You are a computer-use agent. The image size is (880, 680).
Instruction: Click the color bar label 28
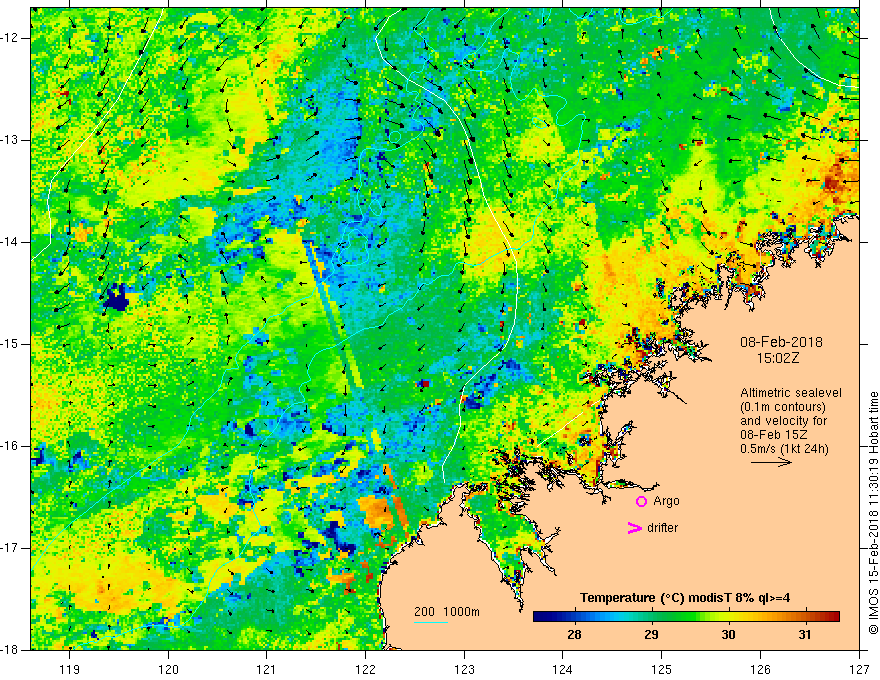tap(574, 635)
